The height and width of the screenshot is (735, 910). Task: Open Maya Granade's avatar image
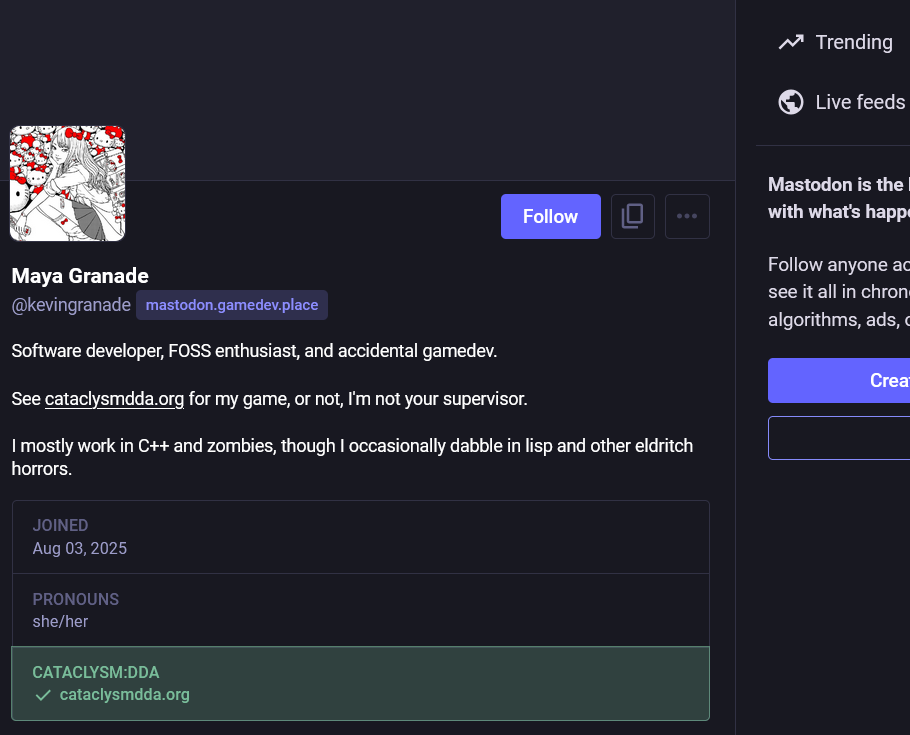pyautogui.click(x=67, y=183)
